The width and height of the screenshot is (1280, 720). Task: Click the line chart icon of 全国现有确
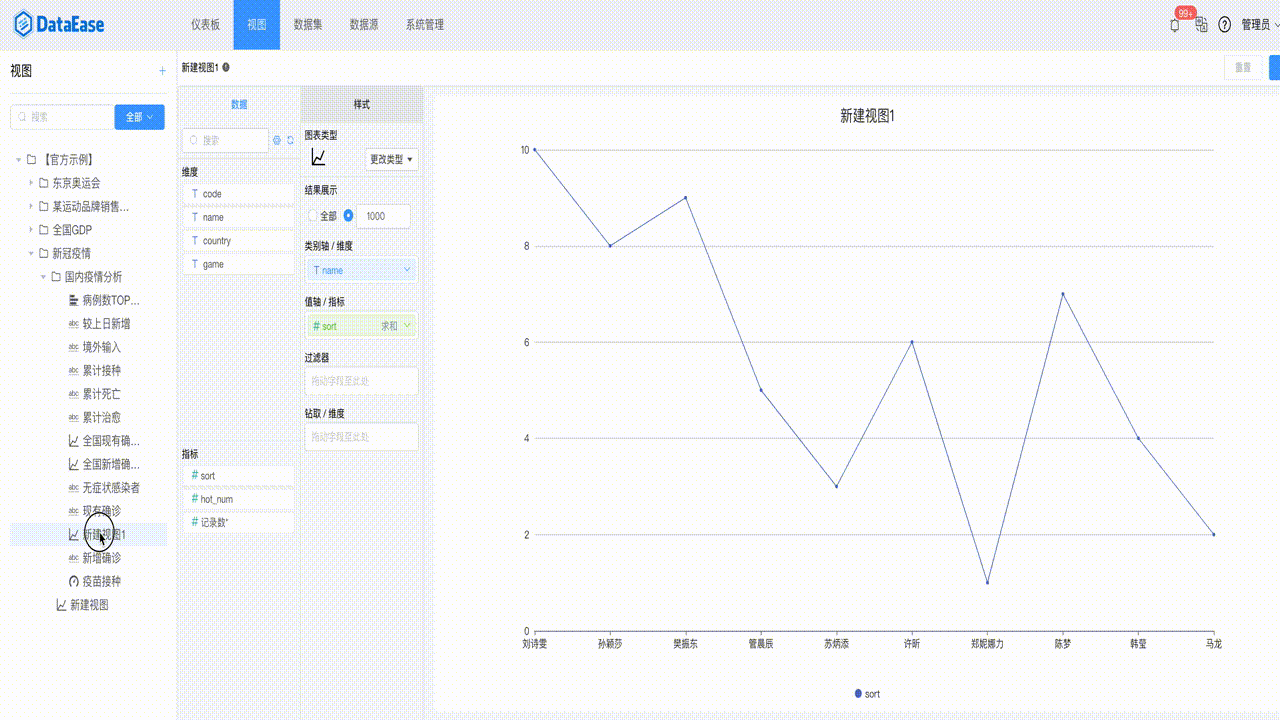pos(73,441)
